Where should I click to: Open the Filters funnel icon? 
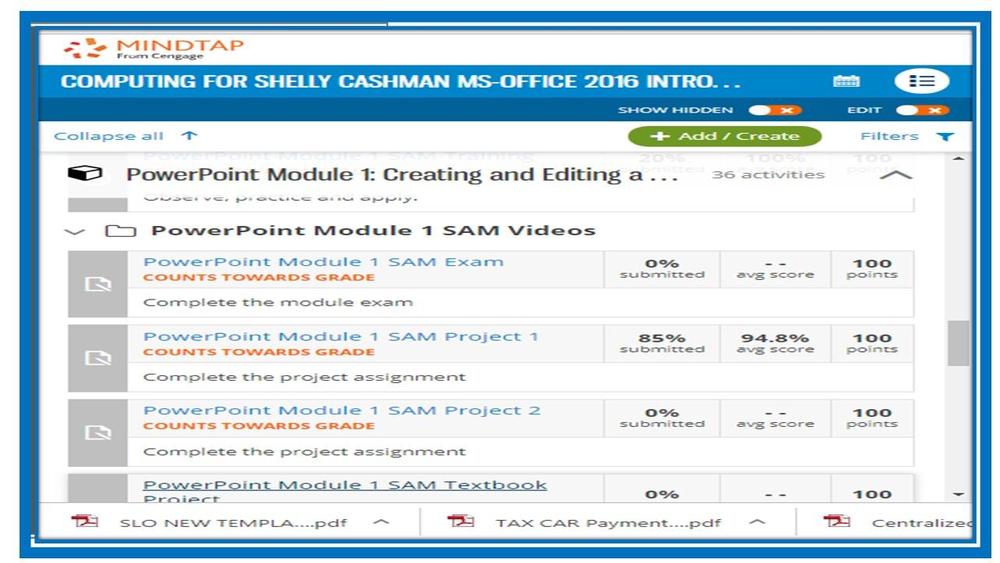point(944,137)
